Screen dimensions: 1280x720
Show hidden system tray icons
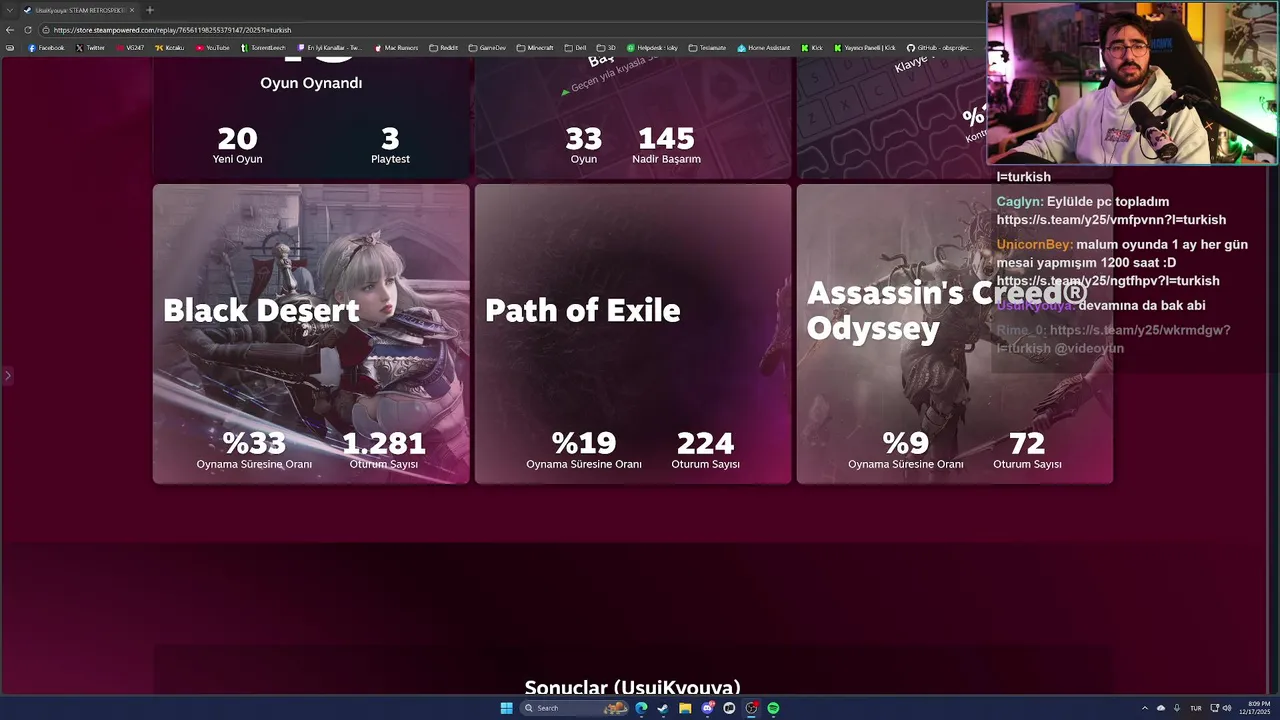coord(1145,708)
